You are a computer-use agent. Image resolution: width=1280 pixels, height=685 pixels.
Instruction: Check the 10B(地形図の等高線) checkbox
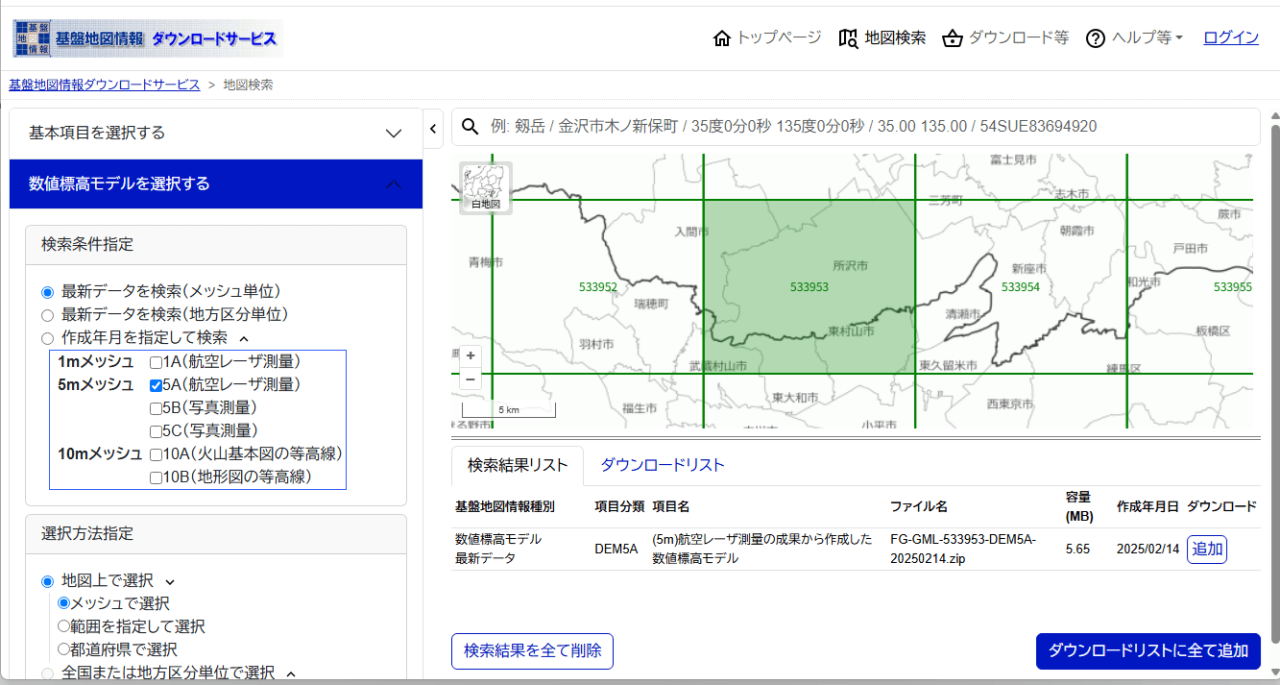[156, 478]
